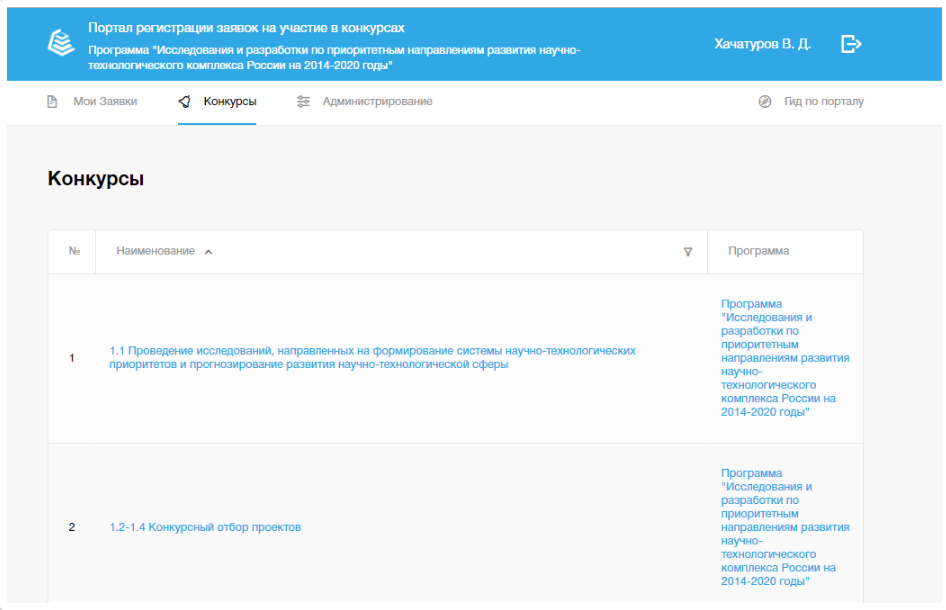Viewport: 946px width, 610px height.
Task: Click the № column header
Action: point(74,251)
